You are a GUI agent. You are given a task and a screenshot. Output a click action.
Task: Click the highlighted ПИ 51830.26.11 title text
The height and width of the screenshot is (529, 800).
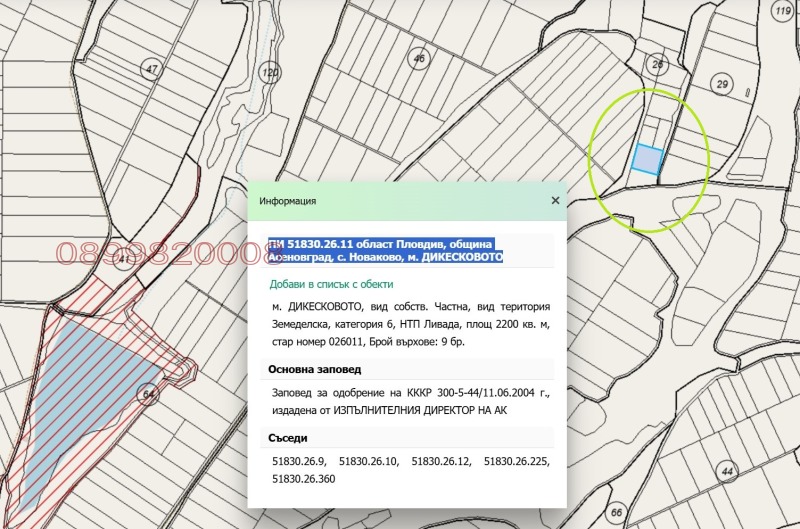(386, 250)
